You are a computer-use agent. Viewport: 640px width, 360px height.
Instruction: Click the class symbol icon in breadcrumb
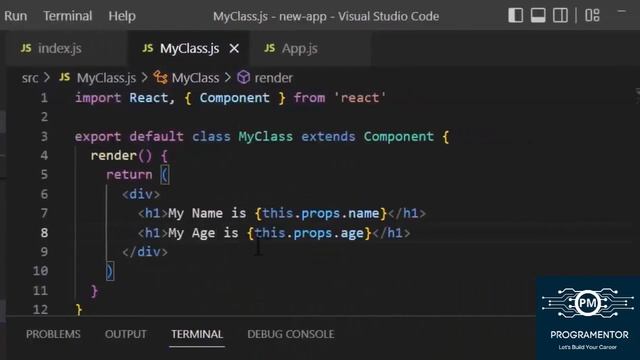click(x=160, y=77)
